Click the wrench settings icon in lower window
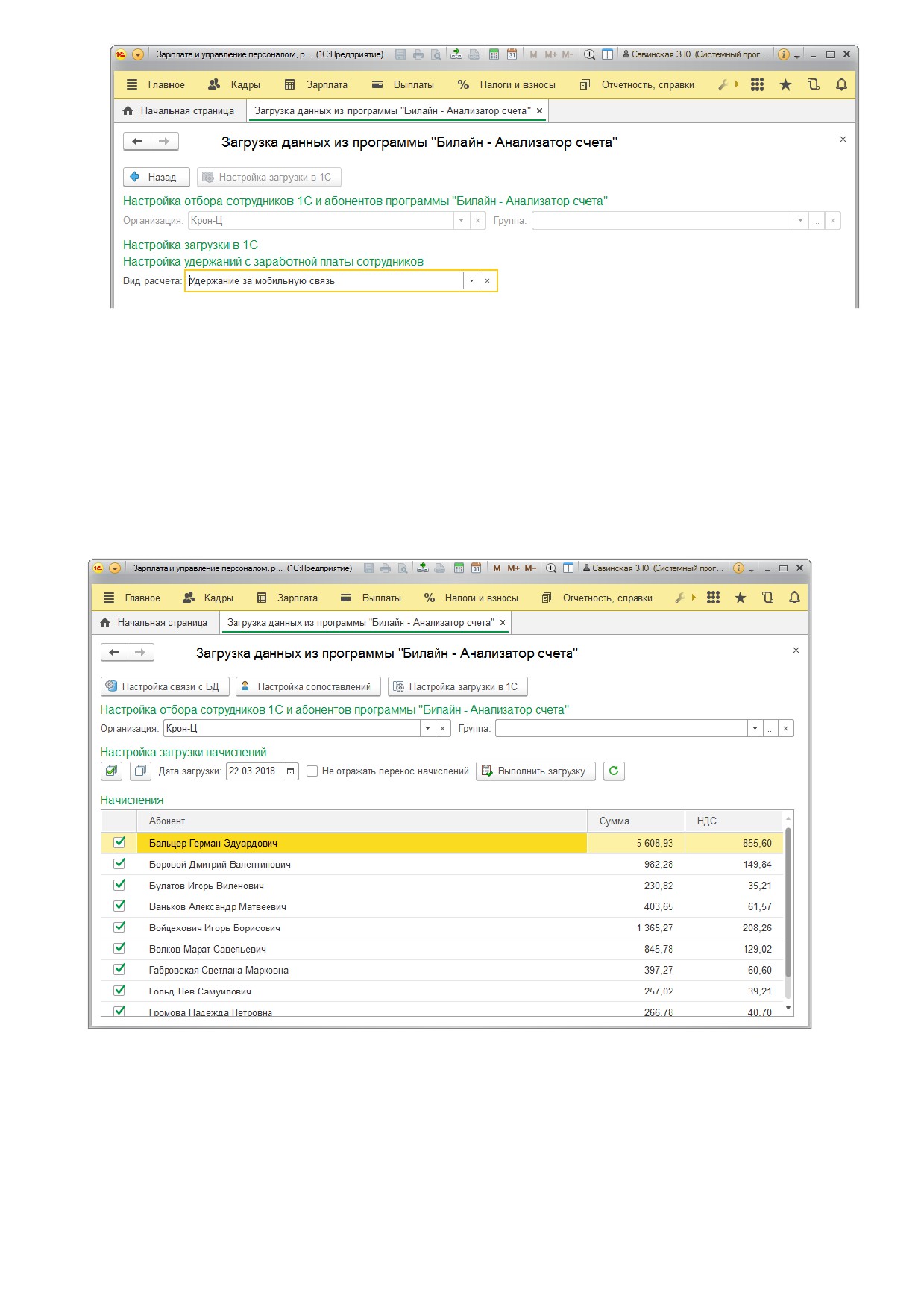Viewport: 924px width, 1307px height. pos(679,598)
